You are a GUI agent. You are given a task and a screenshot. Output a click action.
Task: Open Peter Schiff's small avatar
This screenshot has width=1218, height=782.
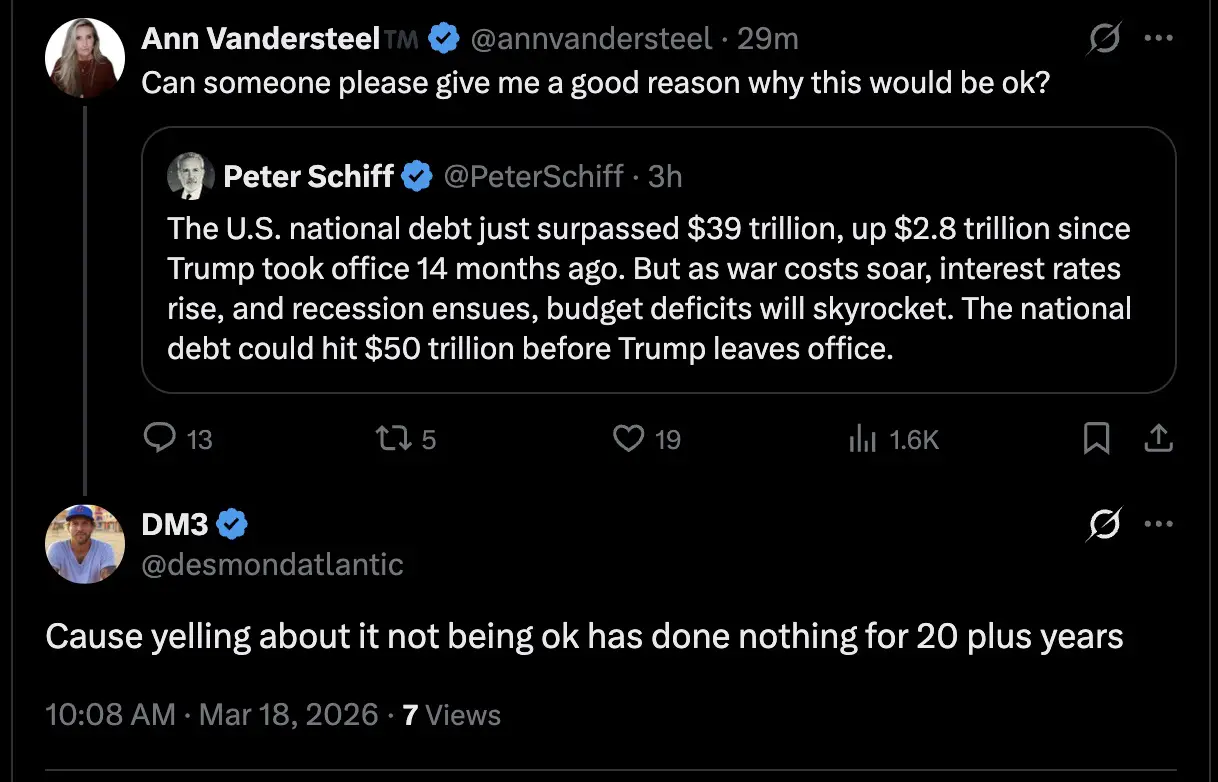(190, 177)
